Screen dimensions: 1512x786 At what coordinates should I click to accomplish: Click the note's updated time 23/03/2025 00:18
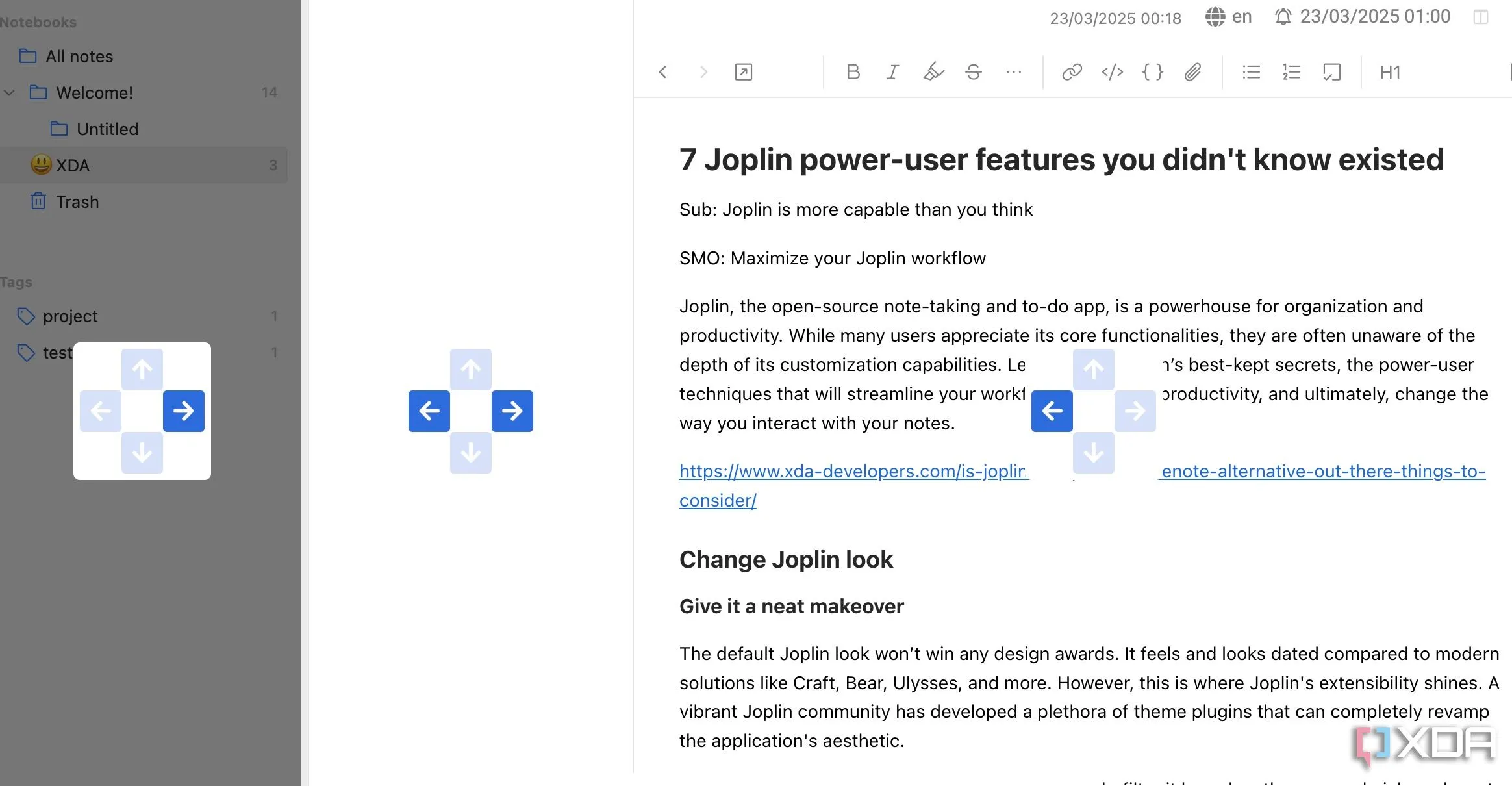(x=1115, y=18)
